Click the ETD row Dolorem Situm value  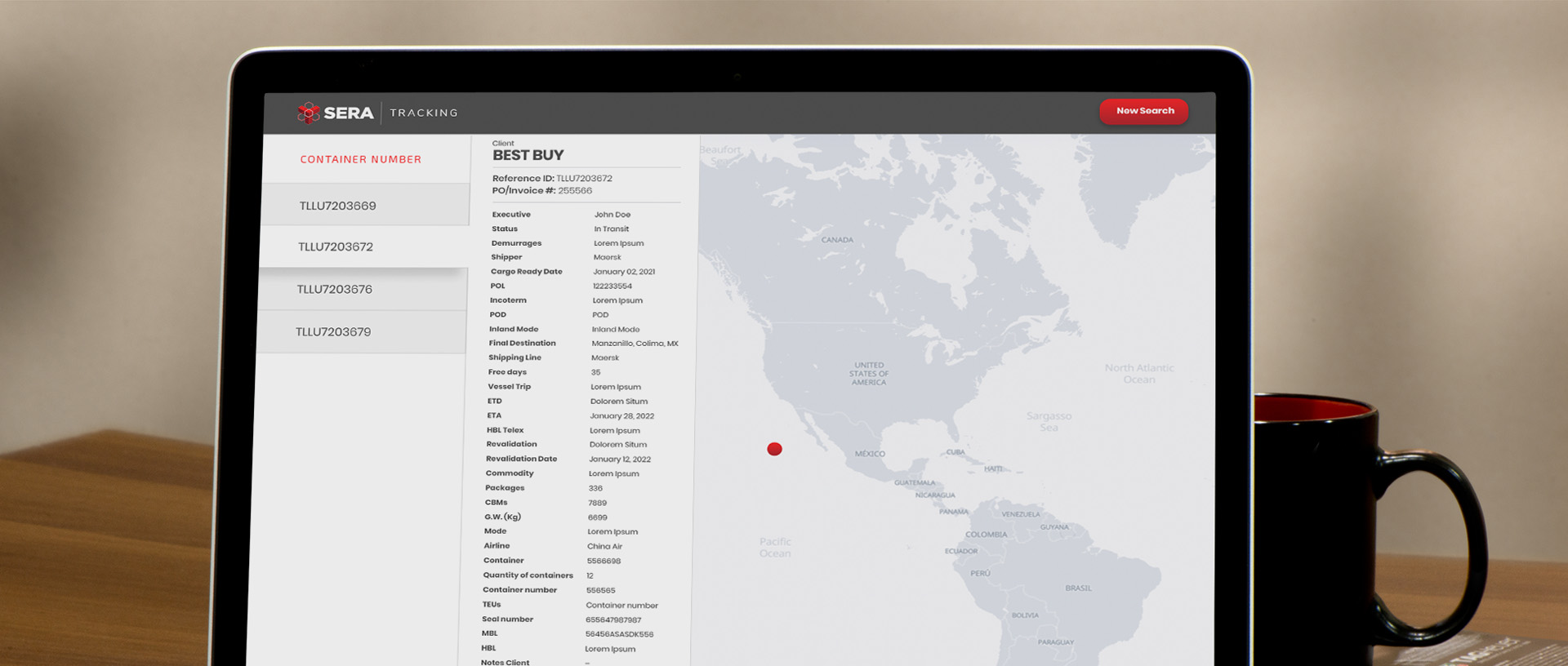coord(619,402)
